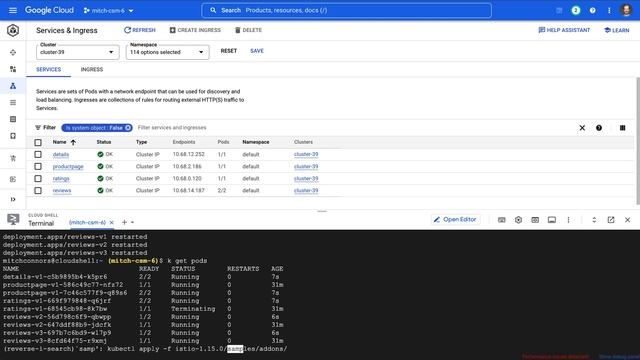Image resolution: width=640 pixels, height=360 pixels.
Task: Open the Kubernetes Engine product icon
Action: click(x=13, y=30)
